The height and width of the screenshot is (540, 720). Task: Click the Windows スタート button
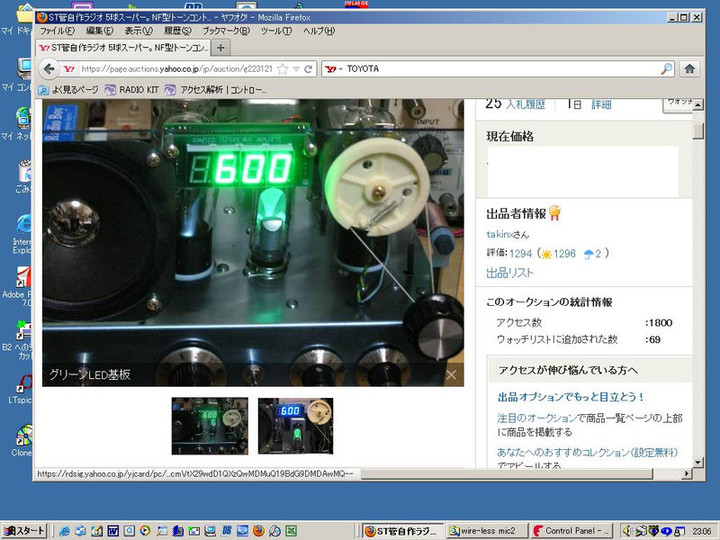click(24, 530)
